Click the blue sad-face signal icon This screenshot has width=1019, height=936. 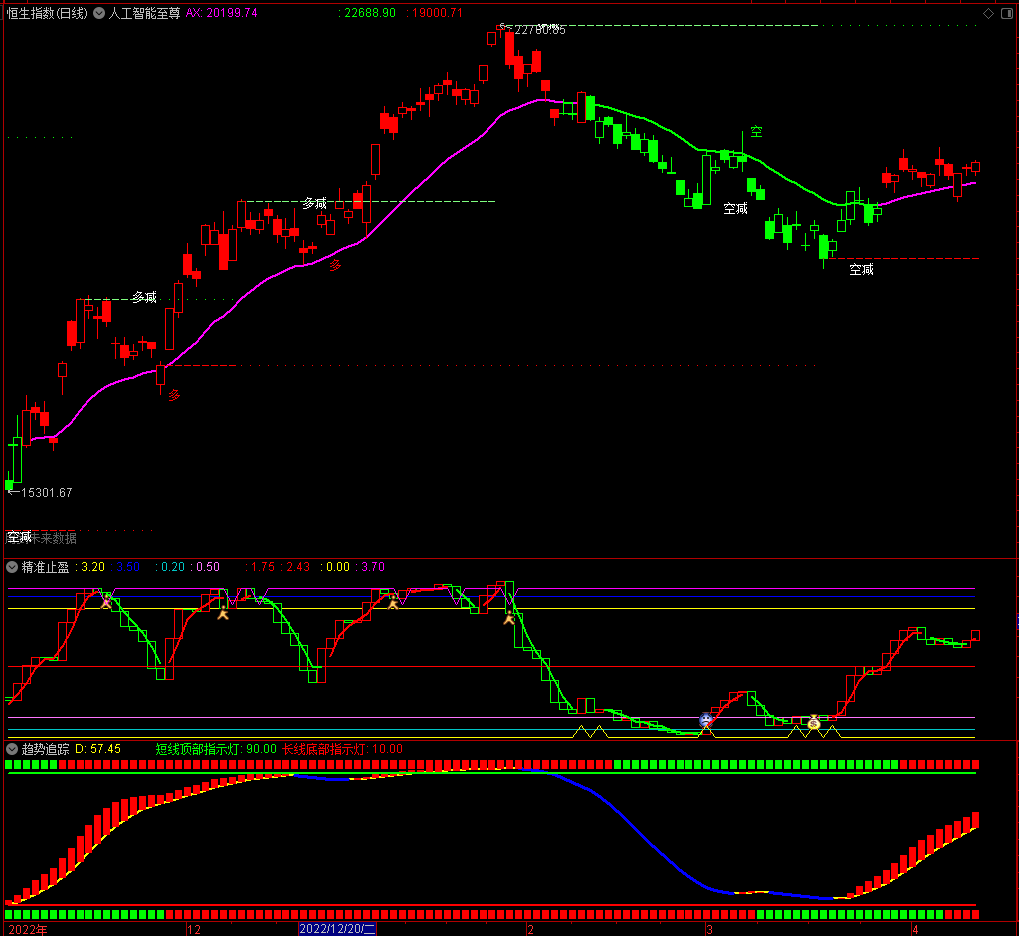pyautogui.click(x=706, y=720)
